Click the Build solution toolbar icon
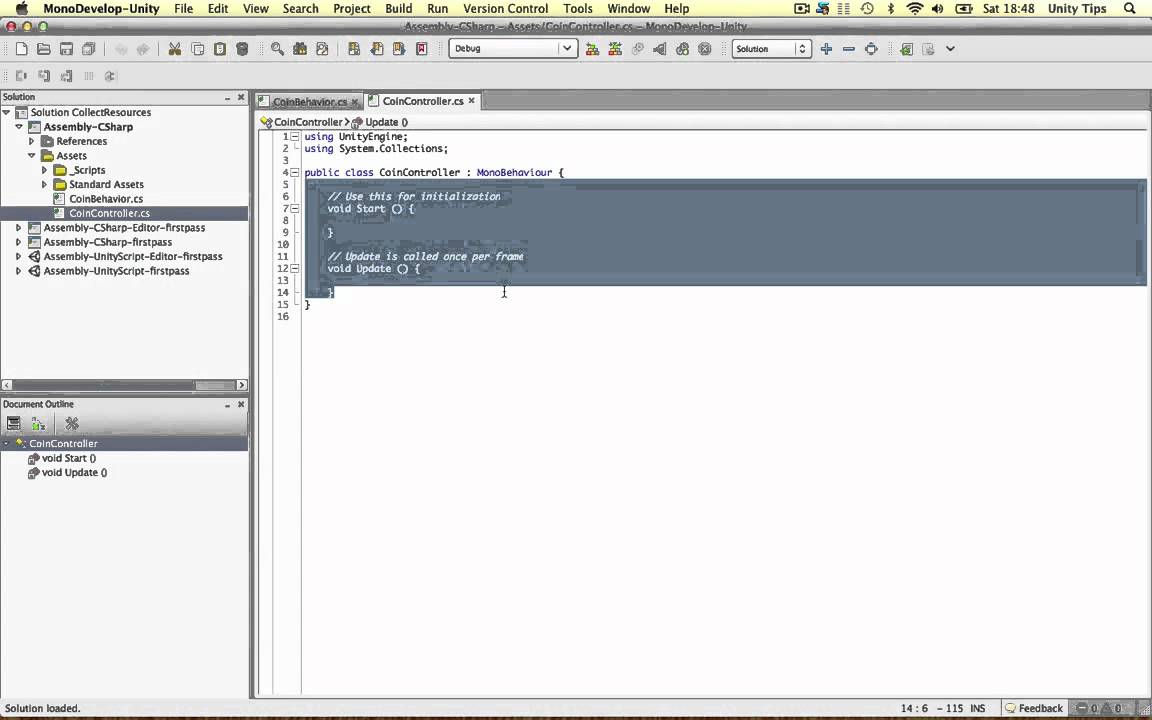 click(x=592, y=48)
